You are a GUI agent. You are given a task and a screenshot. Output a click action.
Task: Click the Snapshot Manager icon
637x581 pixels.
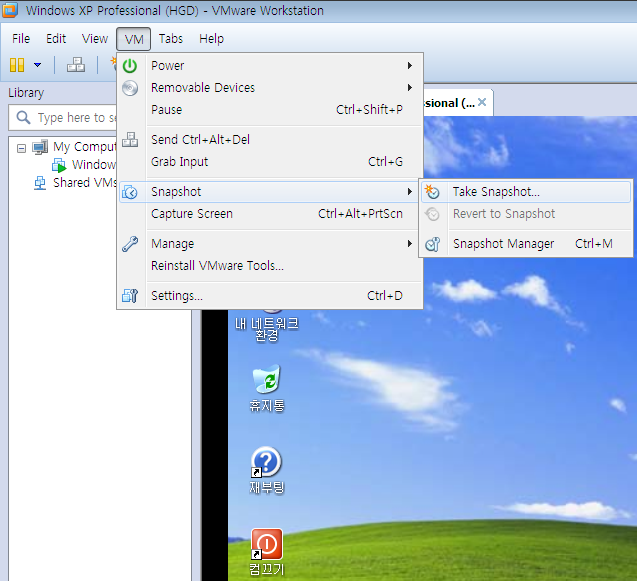[432, 244]
